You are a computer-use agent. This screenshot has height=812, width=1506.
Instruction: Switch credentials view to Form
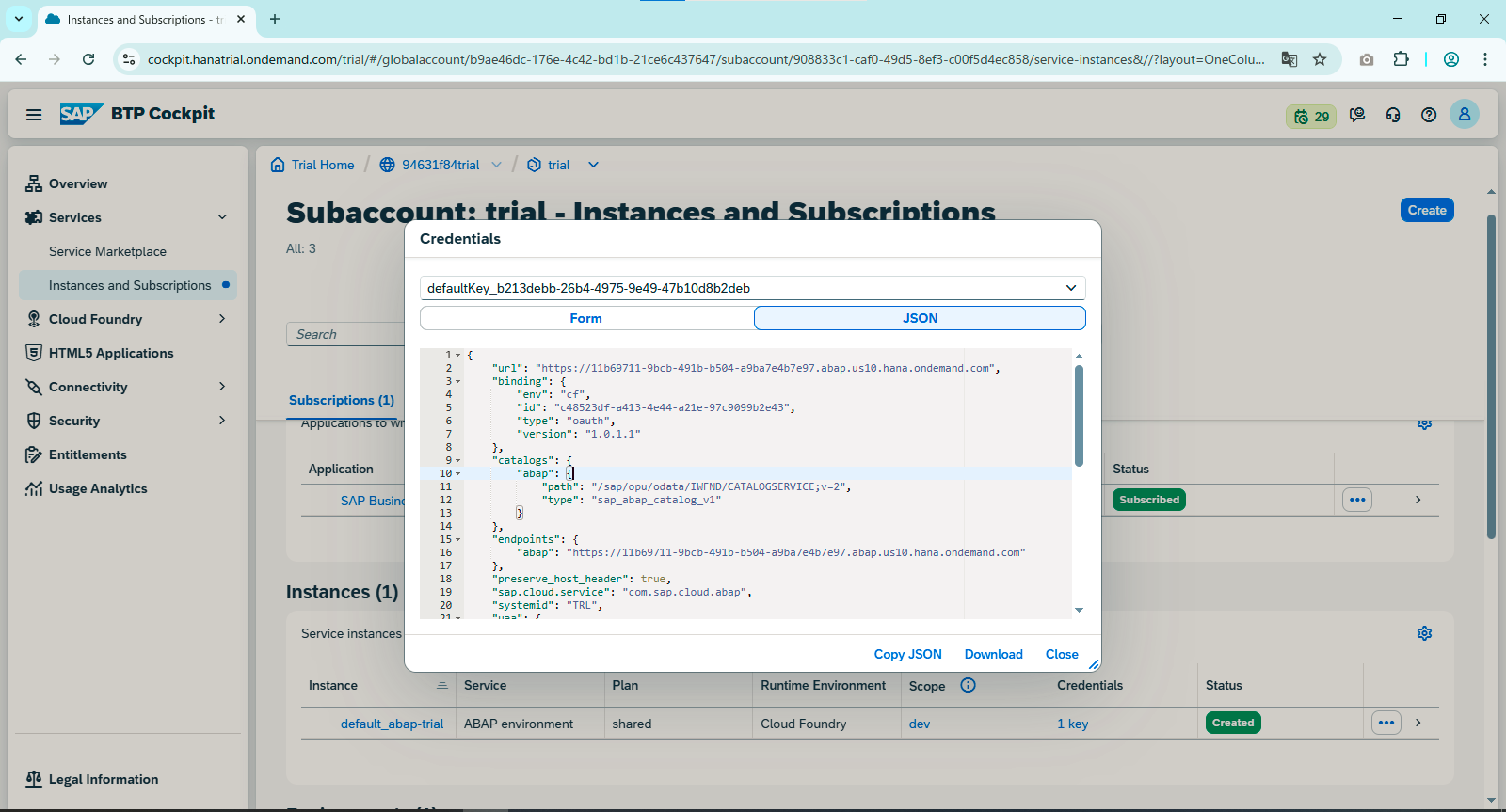586,318
